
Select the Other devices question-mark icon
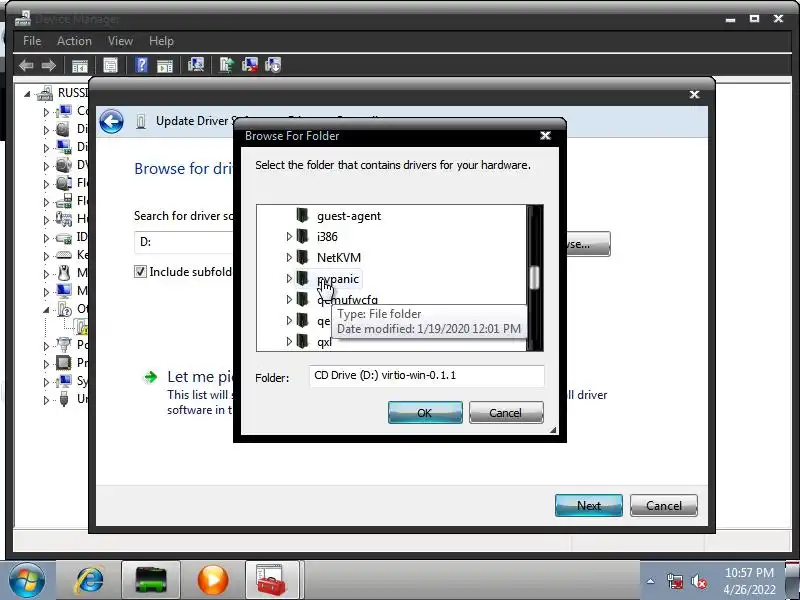pos(65,309)
